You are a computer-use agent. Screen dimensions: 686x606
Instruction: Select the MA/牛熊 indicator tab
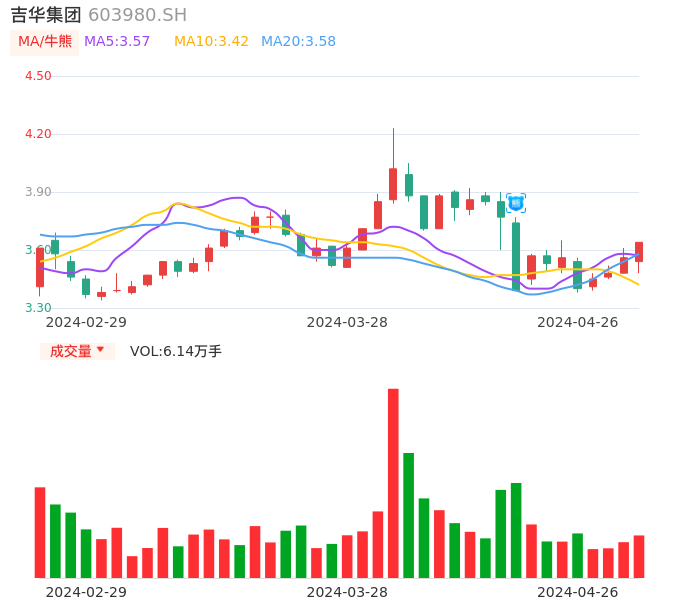45,42
